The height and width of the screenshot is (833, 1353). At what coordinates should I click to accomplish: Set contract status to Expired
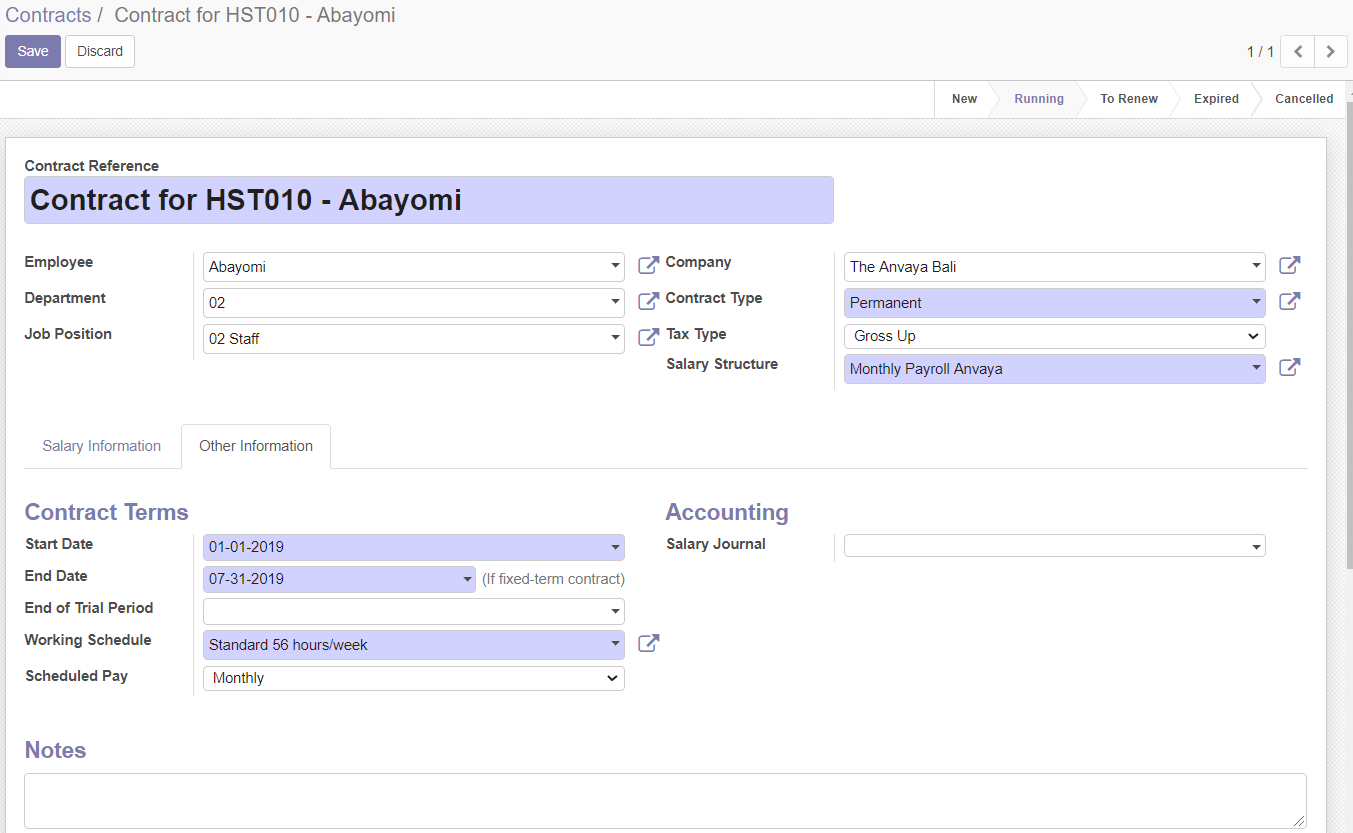[1216, 99]
